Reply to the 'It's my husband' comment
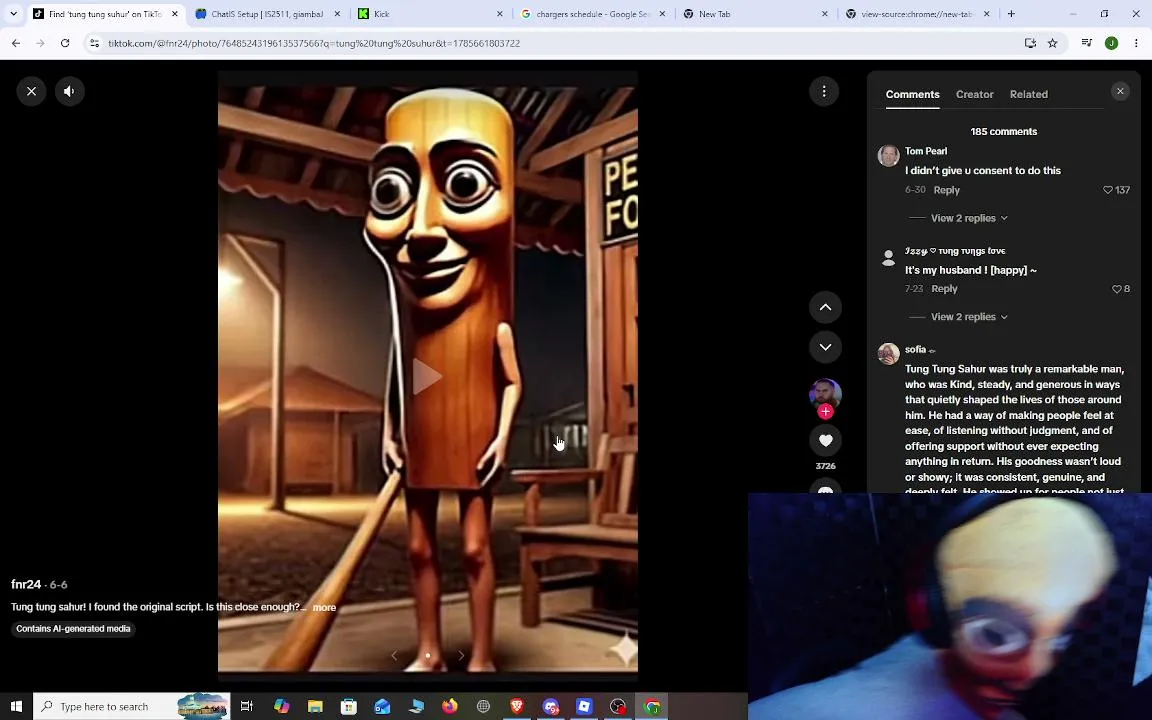The height and width of the screenshot is (720, 1152). coord(944,289)
